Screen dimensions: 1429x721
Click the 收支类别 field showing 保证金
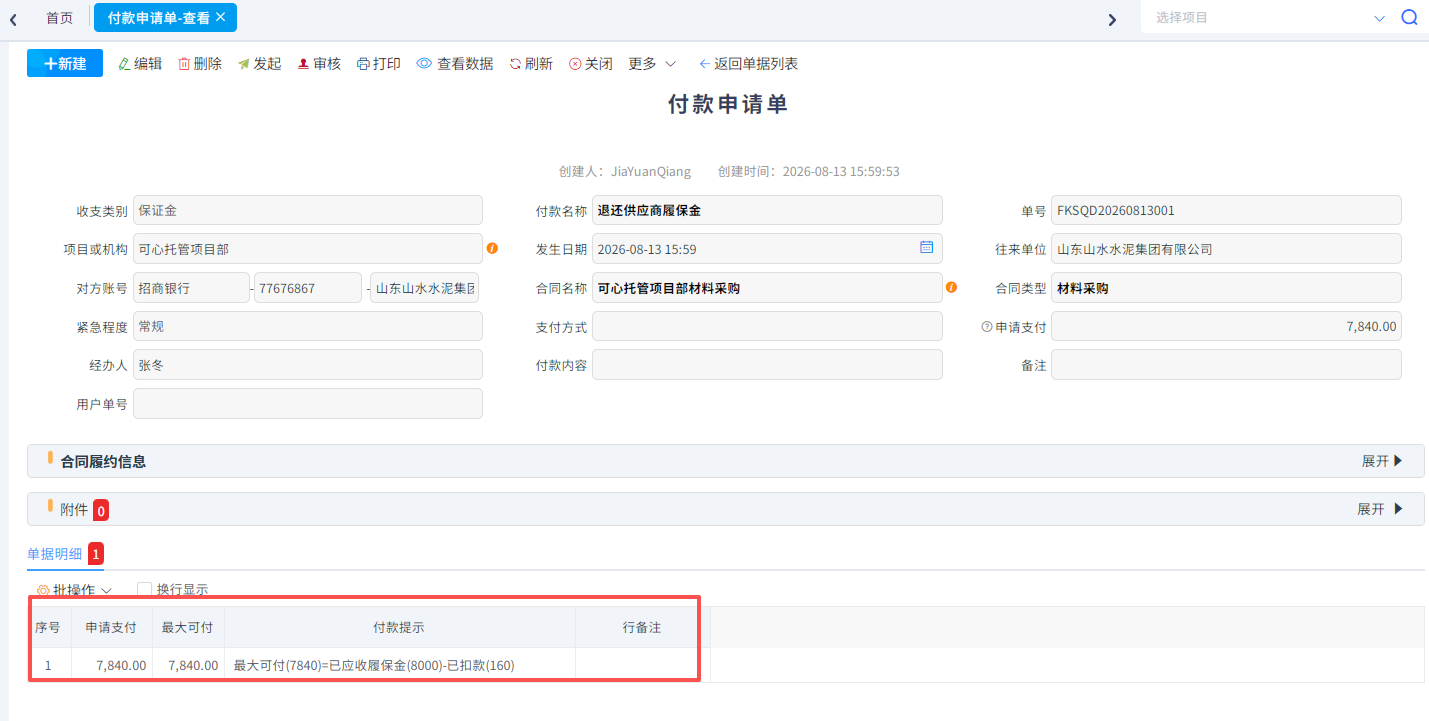[x=308, y=210]
